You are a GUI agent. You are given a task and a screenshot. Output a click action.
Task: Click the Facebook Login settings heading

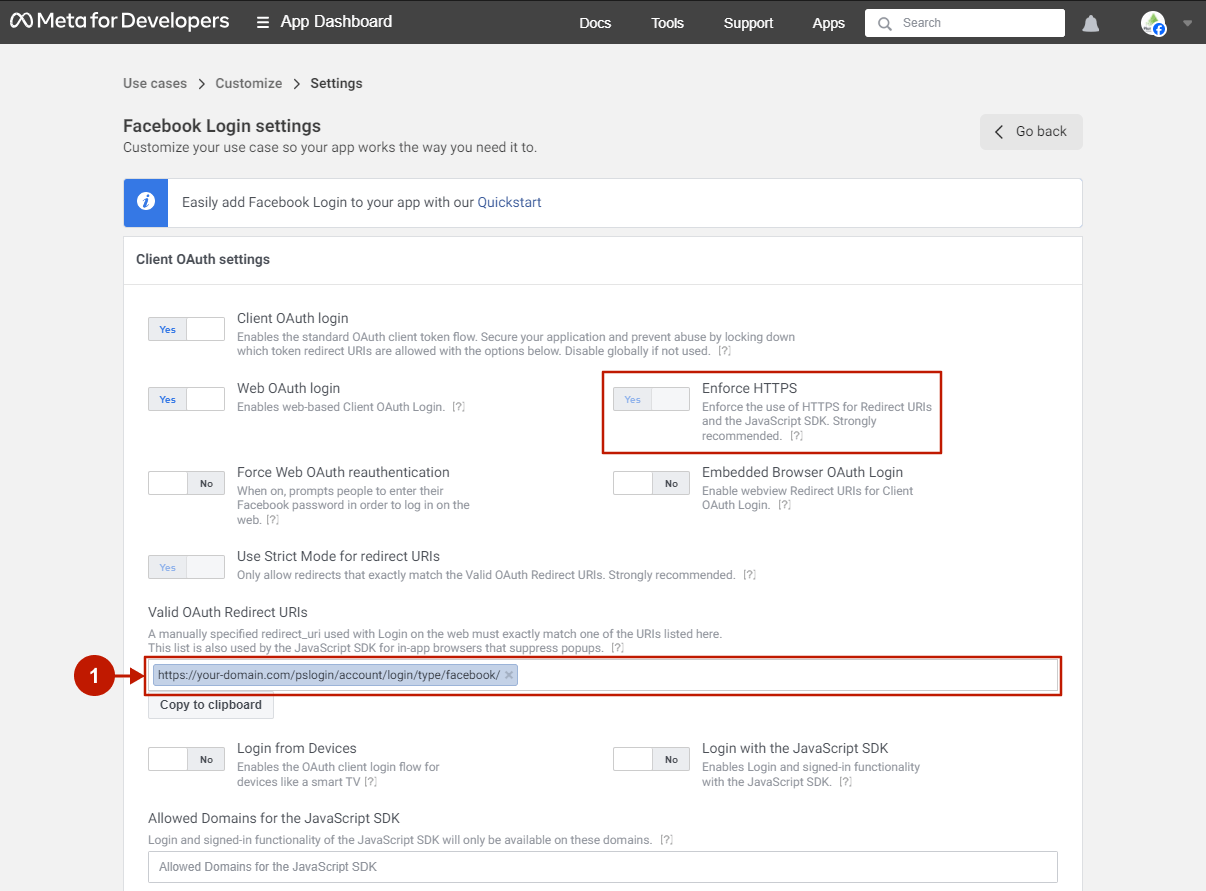222,126
